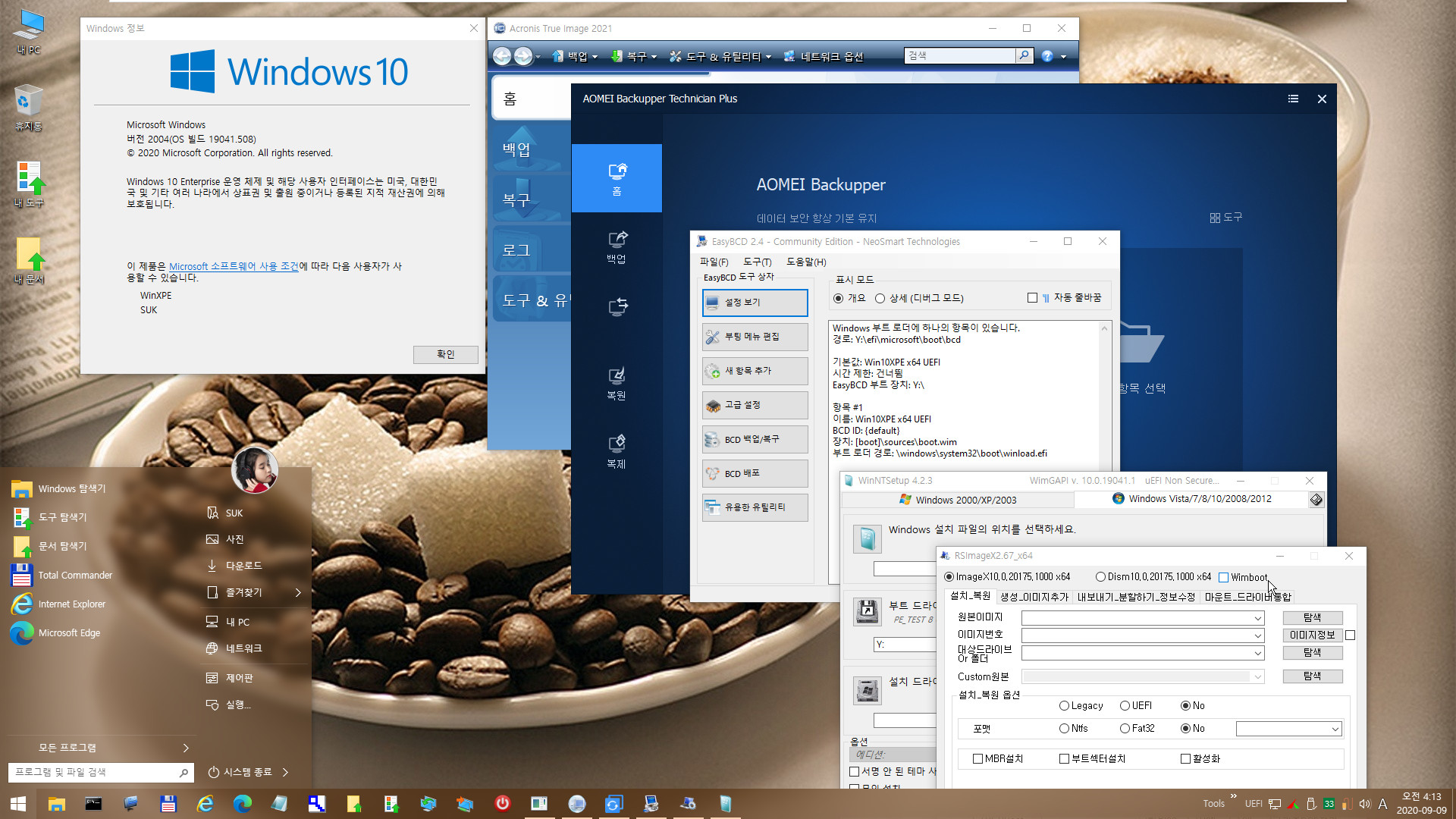Image resolution: width=1456 pixels, height=819 pixels.
Task: Open the command prompt taskbar icon
Action: point(93,804)
